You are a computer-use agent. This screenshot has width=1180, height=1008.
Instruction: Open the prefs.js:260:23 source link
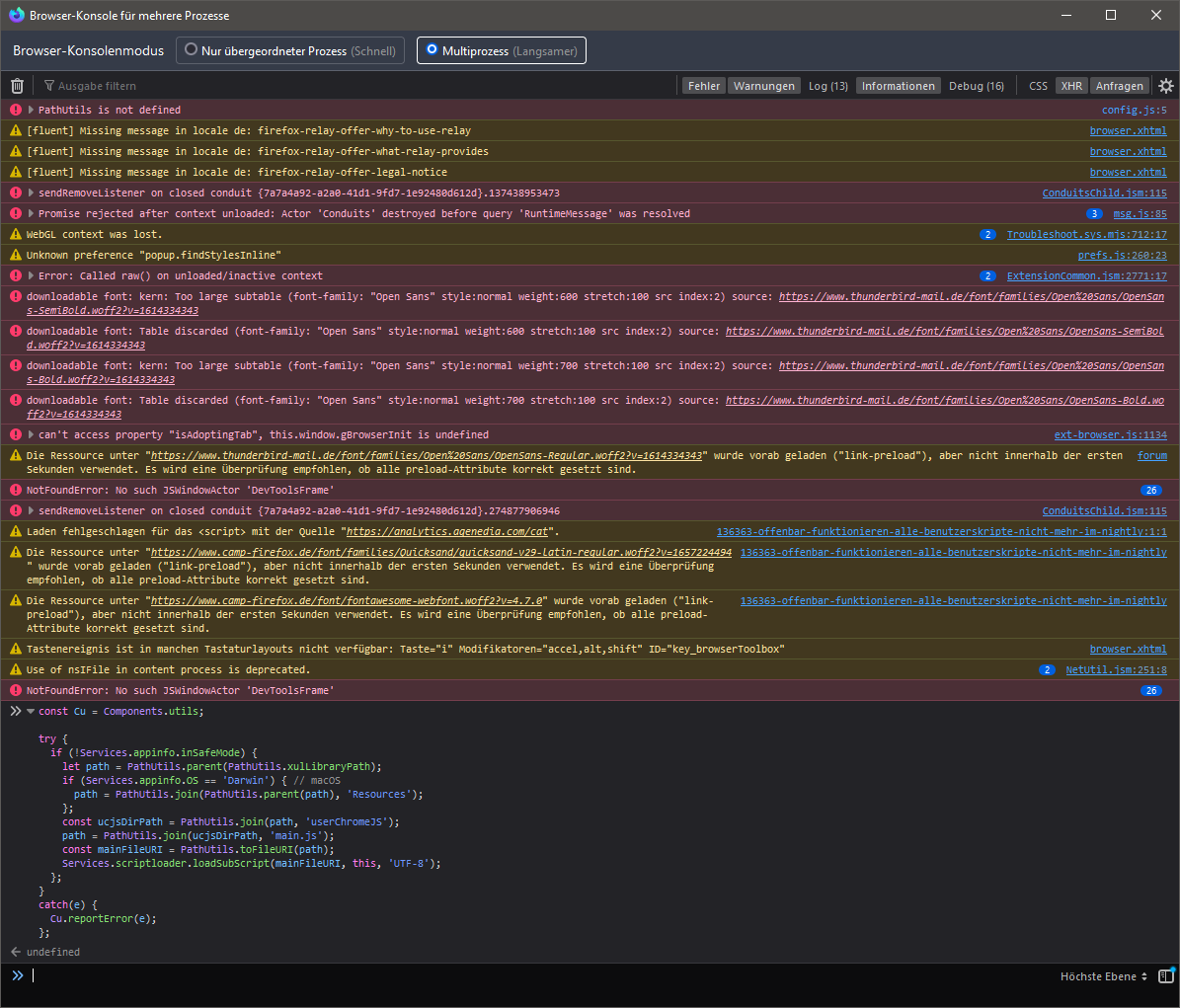click(1122, 255)
